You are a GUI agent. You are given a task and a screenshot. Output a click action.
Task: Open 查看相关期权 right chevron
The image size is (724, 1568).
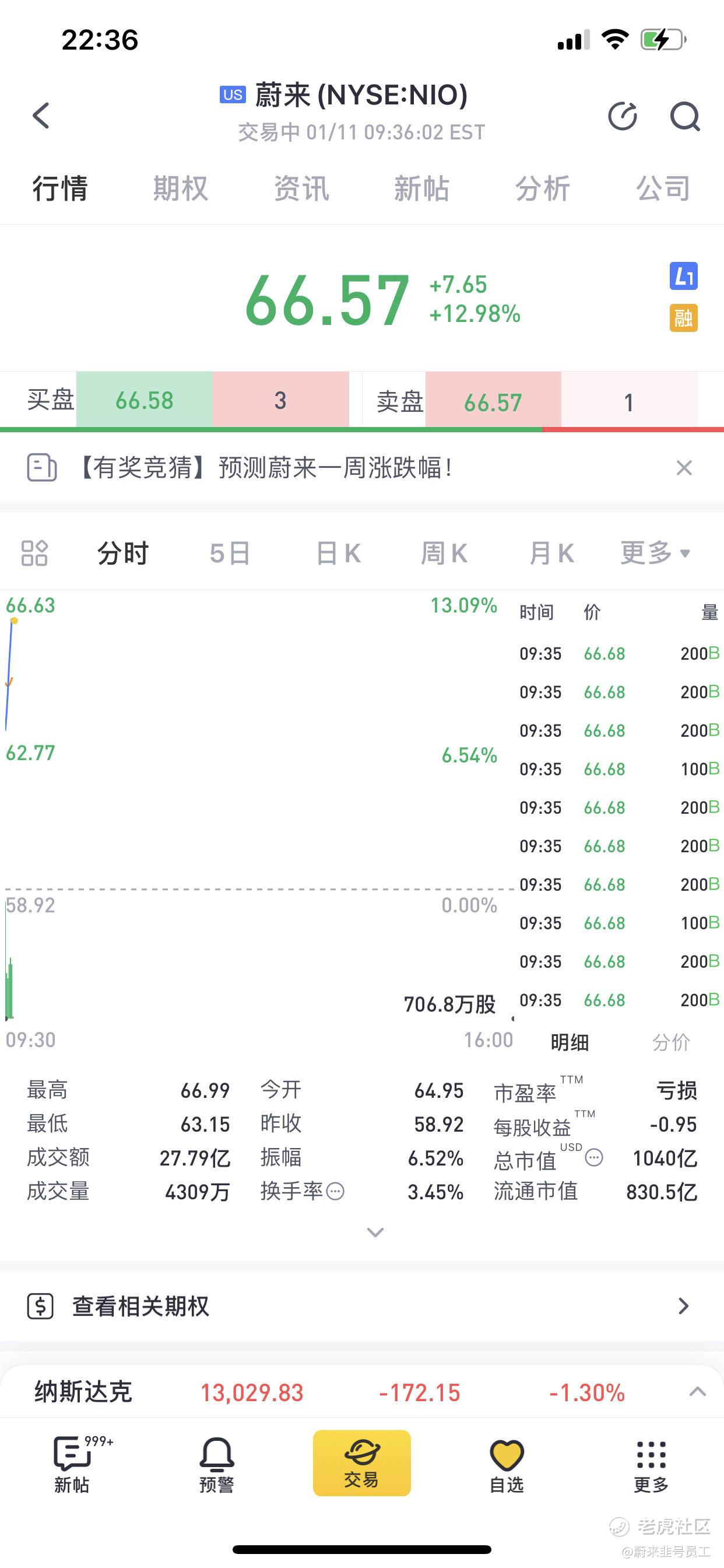tap(683, 1306)
